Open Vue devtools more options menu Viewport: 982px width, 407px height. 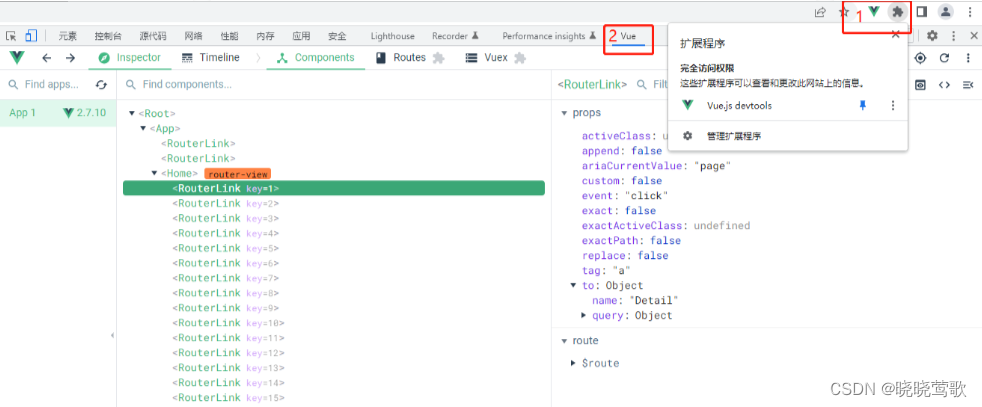pos(969,58)
